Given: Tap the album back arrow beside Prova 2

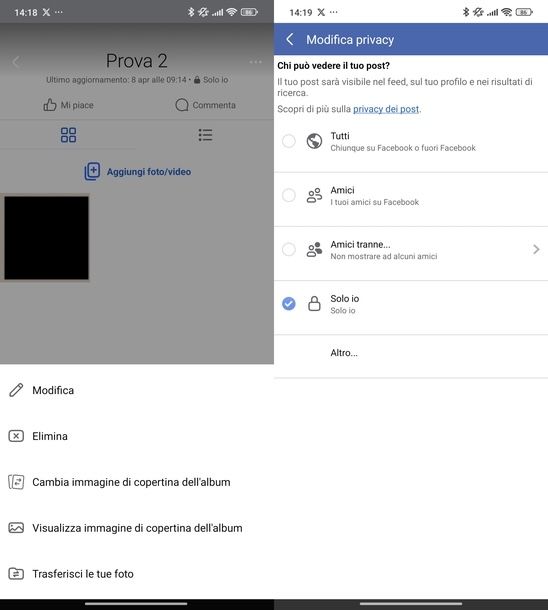Looking at the screenshot, I should coord(16,61).
